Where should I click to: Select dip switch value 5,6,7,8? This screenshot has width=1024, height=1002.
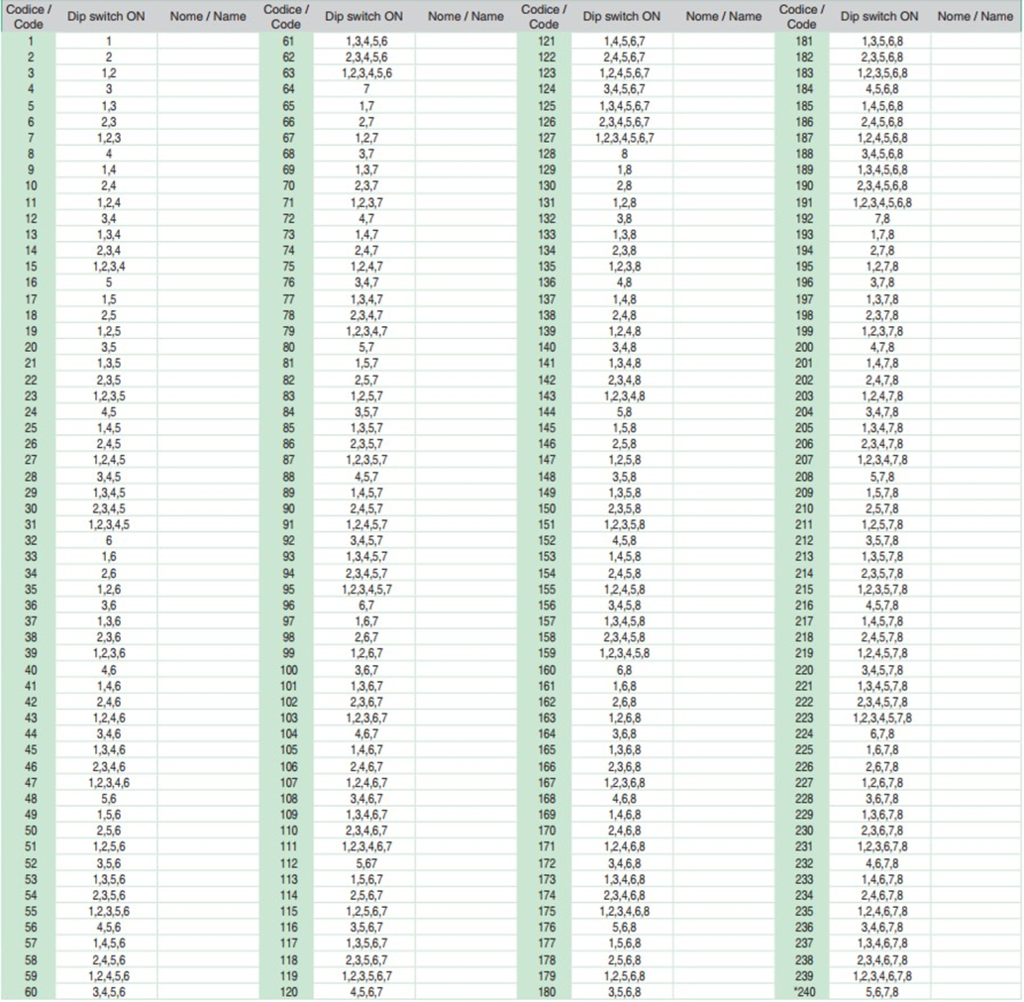point(881,991)
